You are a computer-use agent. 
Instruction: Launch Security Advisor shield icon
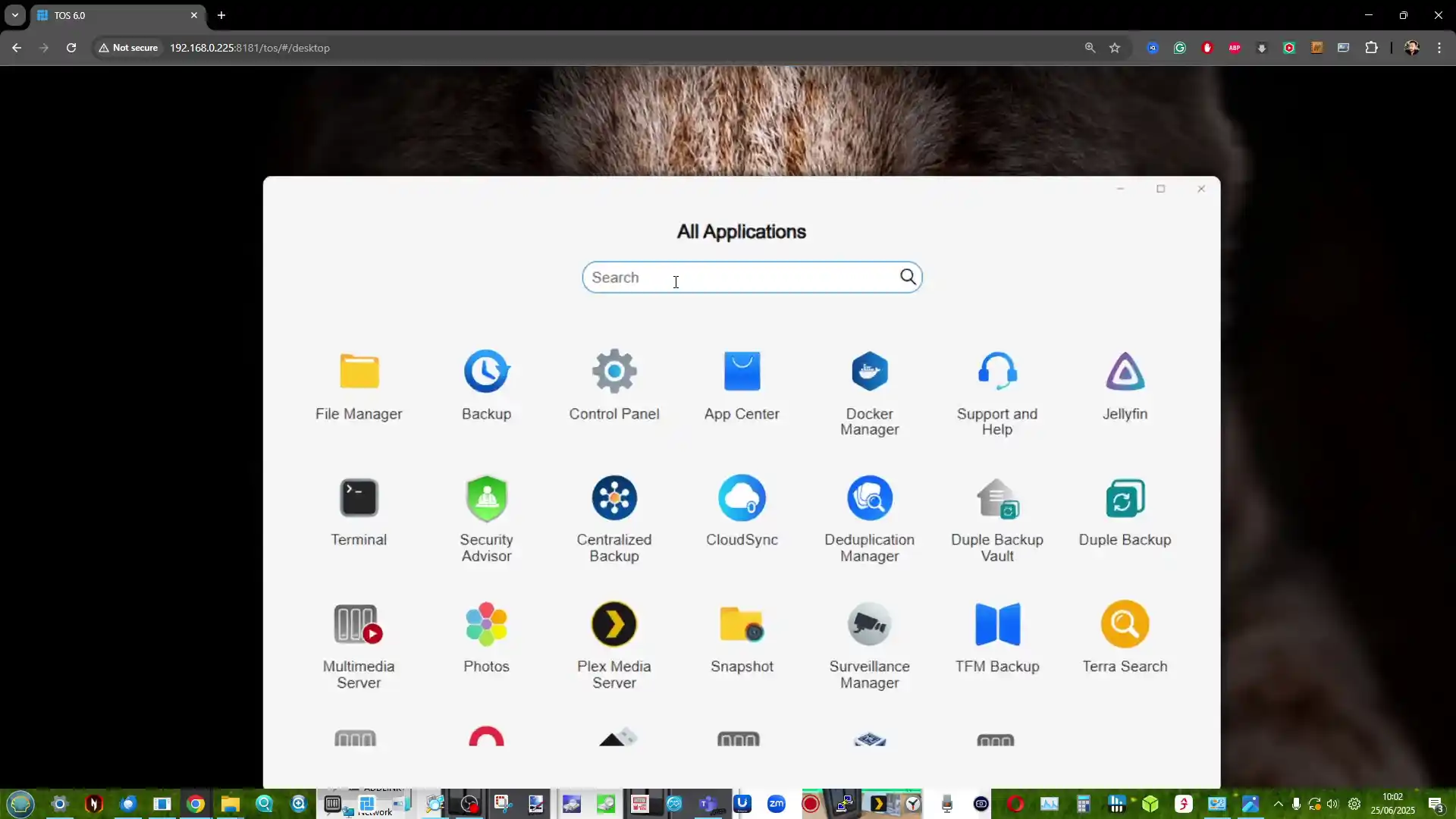pyautogui.click(x=486, y=497)
